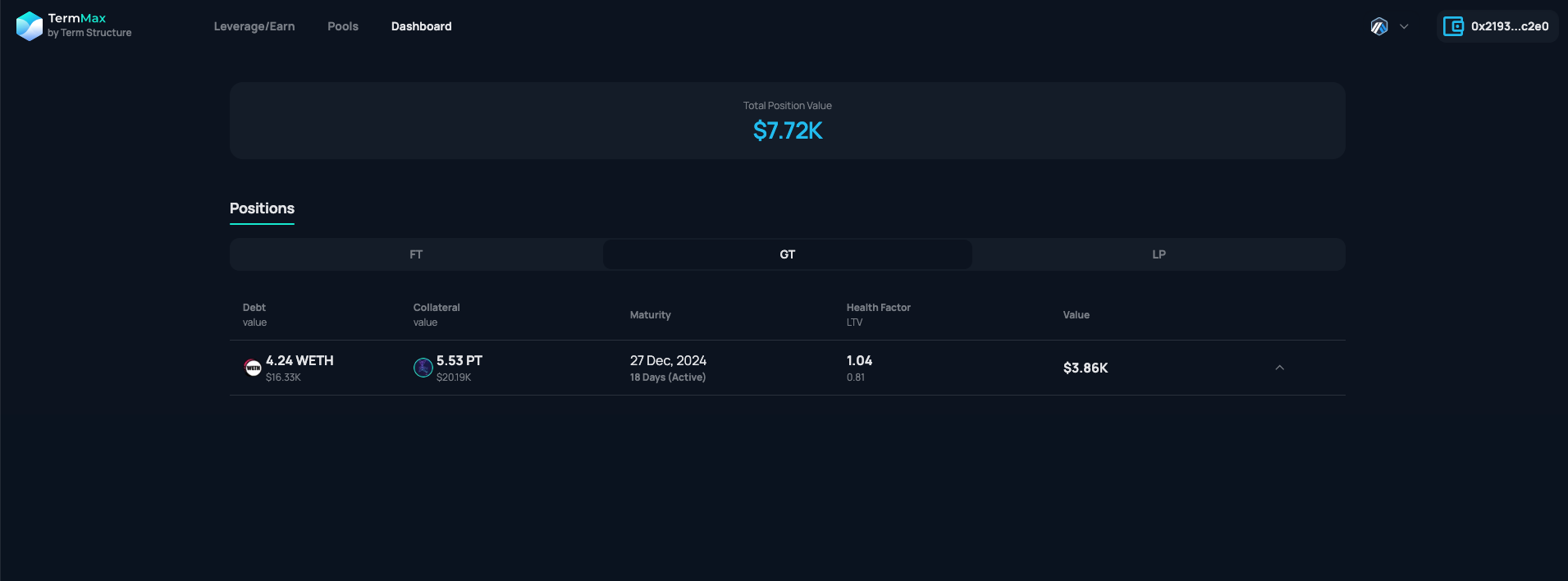Open wallet menu 0x2193...c2e0
Screen dimensions: 1568x581
point(1509,26)
